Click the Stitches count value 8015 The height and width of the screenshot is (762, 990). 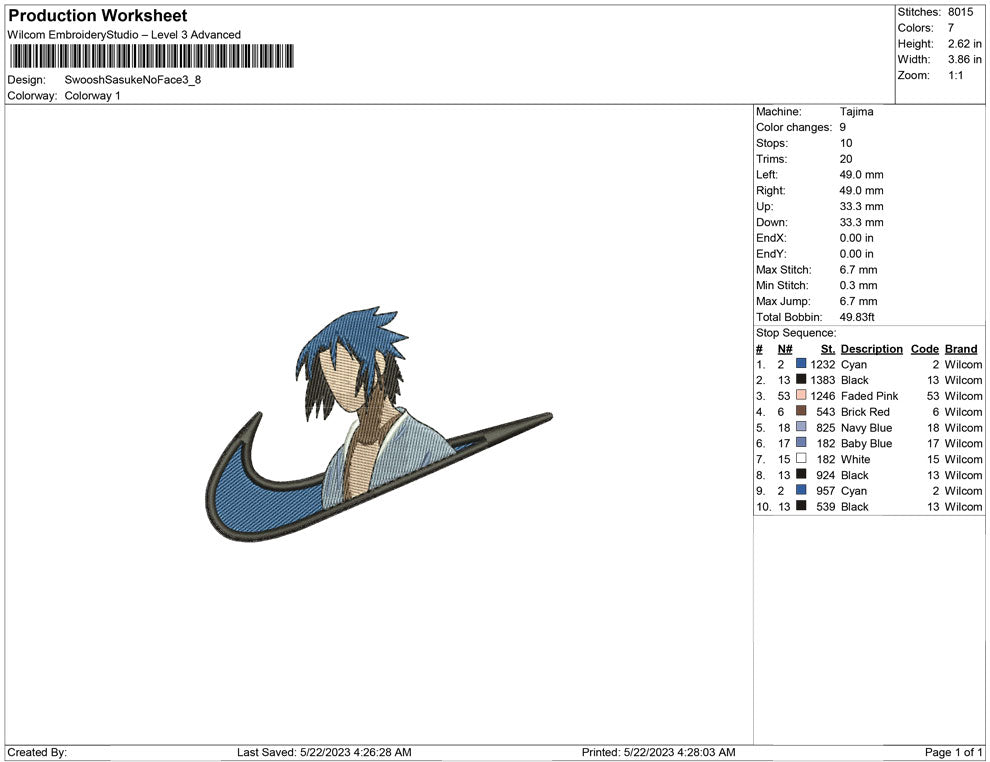960,12
